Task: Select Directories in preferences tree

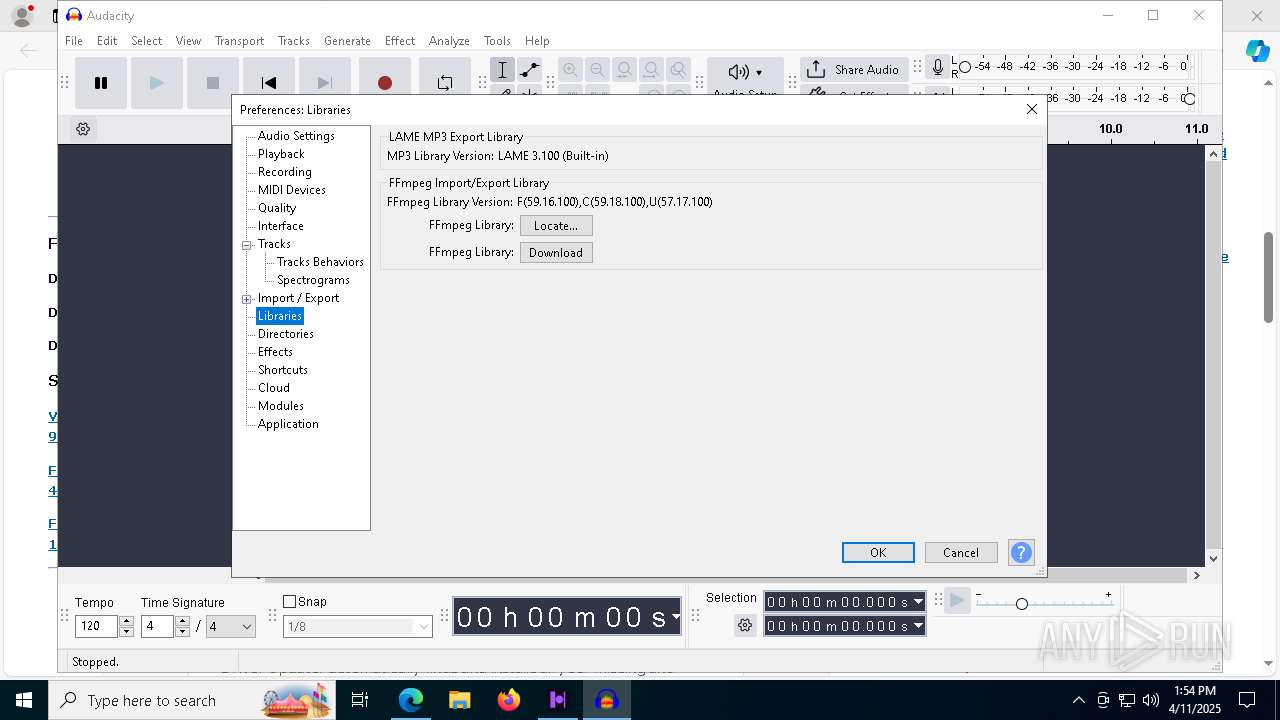Action: pyautogui.click(x=286, y=334)
